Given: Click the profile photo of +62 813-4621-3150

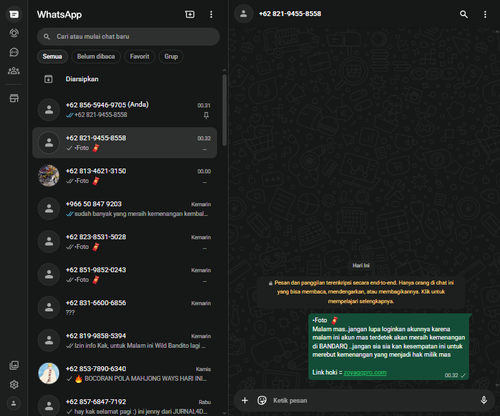Looking at the screenshot, I should (49, 176).
